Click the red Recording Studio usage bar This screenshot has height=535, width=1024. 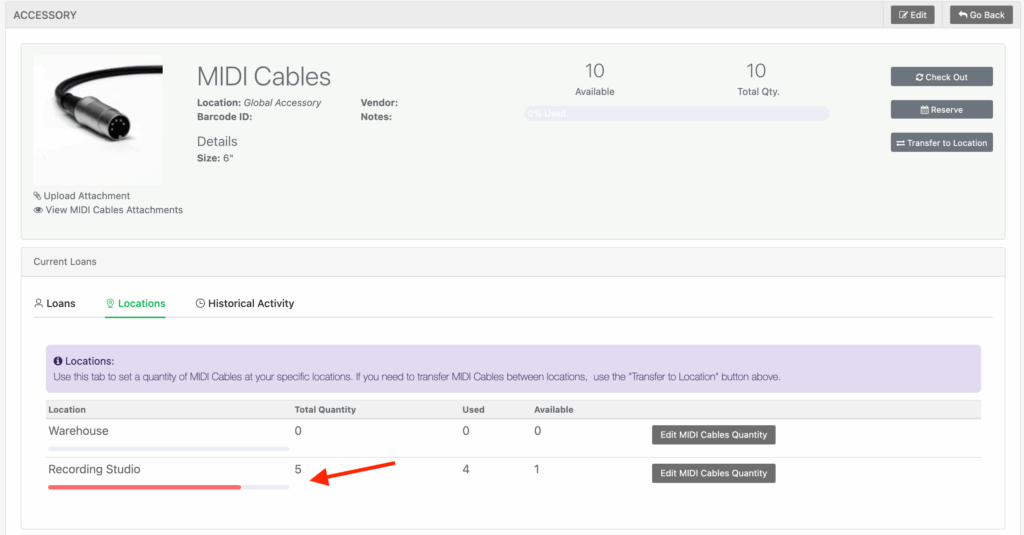pyautogui.click(x=145, y=487)
